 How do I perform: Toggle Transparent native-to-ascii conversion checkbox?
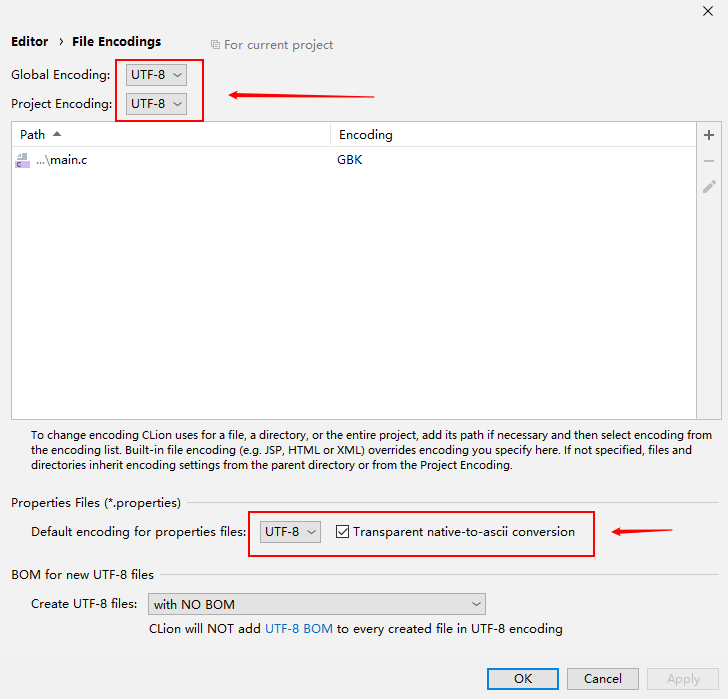[x=342, y=531]
